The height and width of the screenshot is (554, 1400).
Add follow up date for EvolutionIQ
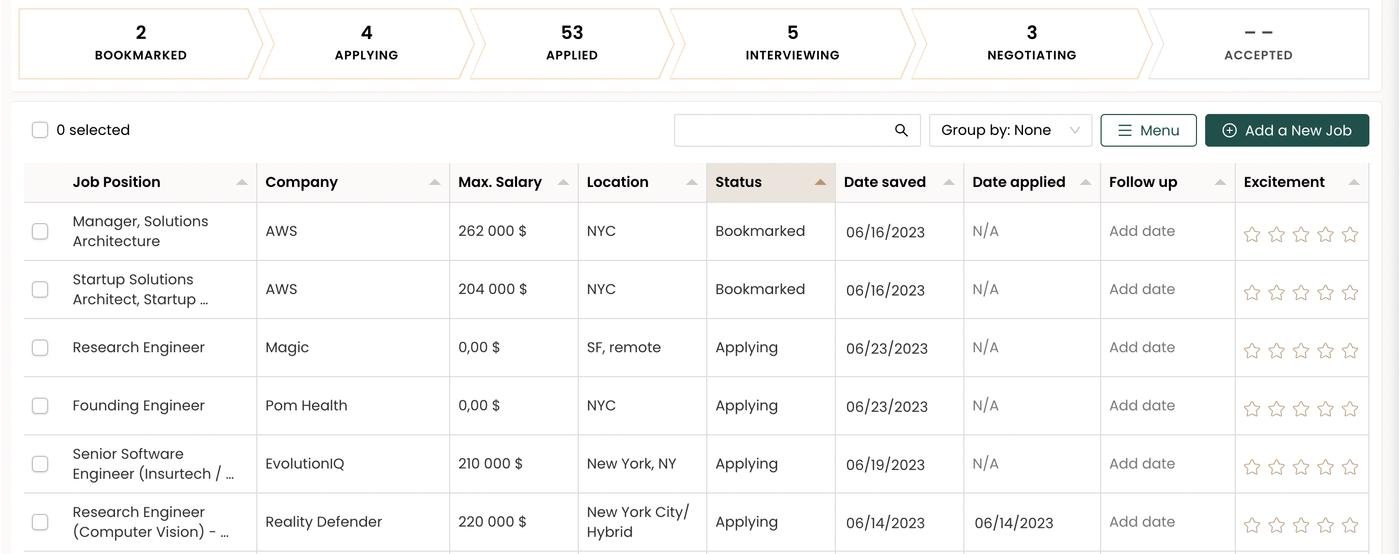click(x=1142, y=464)
